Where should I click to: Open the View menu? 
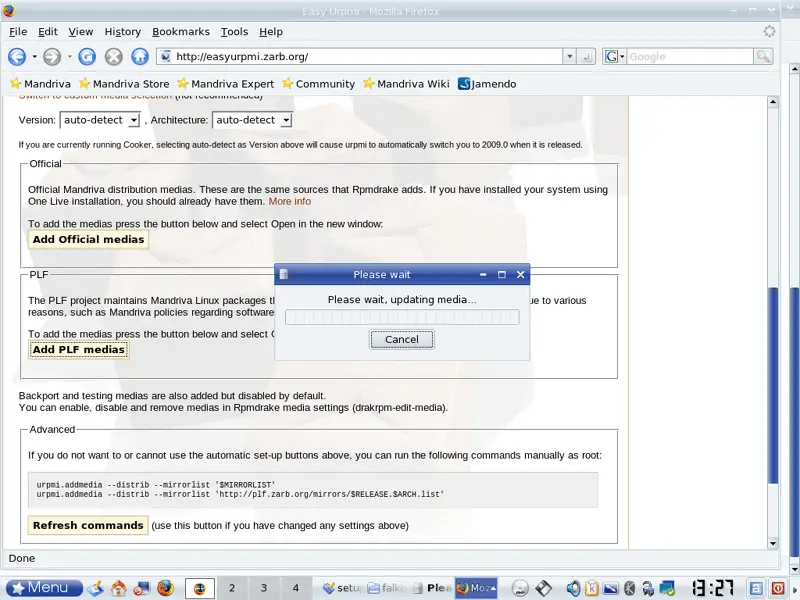81,32
